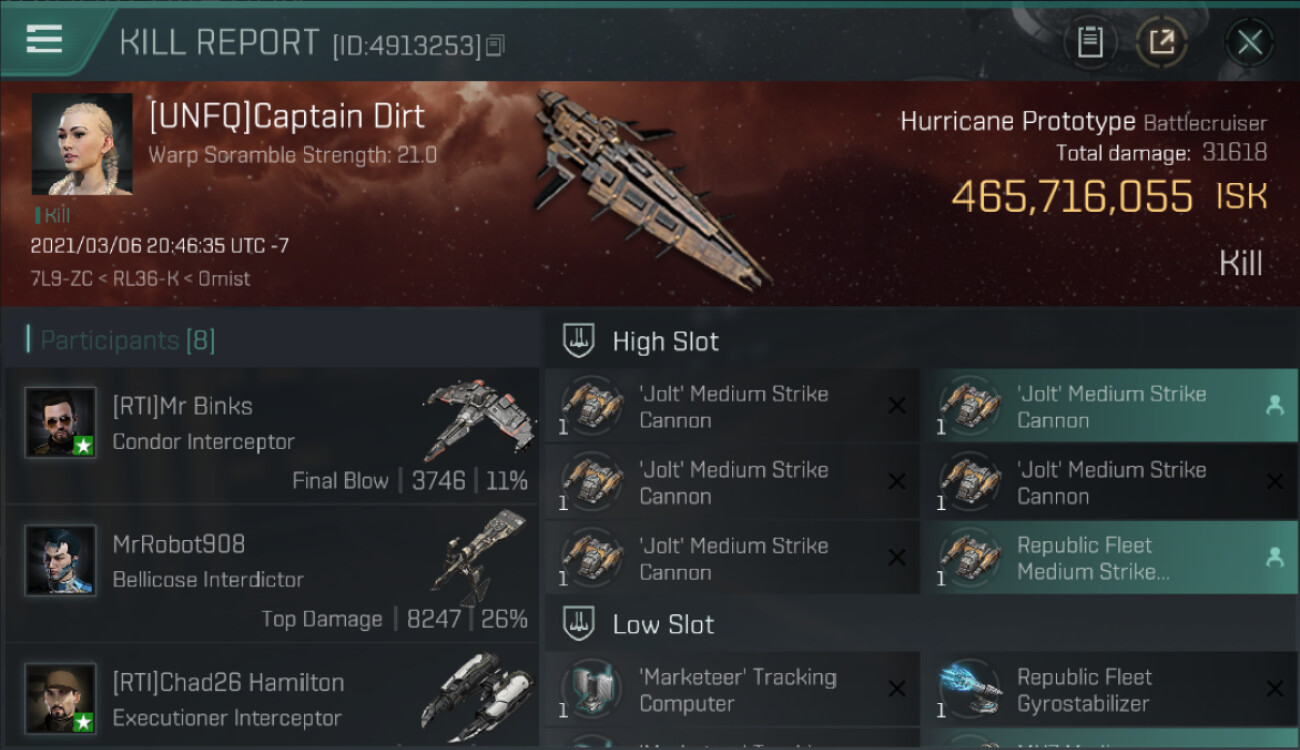Close the kill report window
This screenshot has width=1300, height=750.
click(x=1249, y=42)
